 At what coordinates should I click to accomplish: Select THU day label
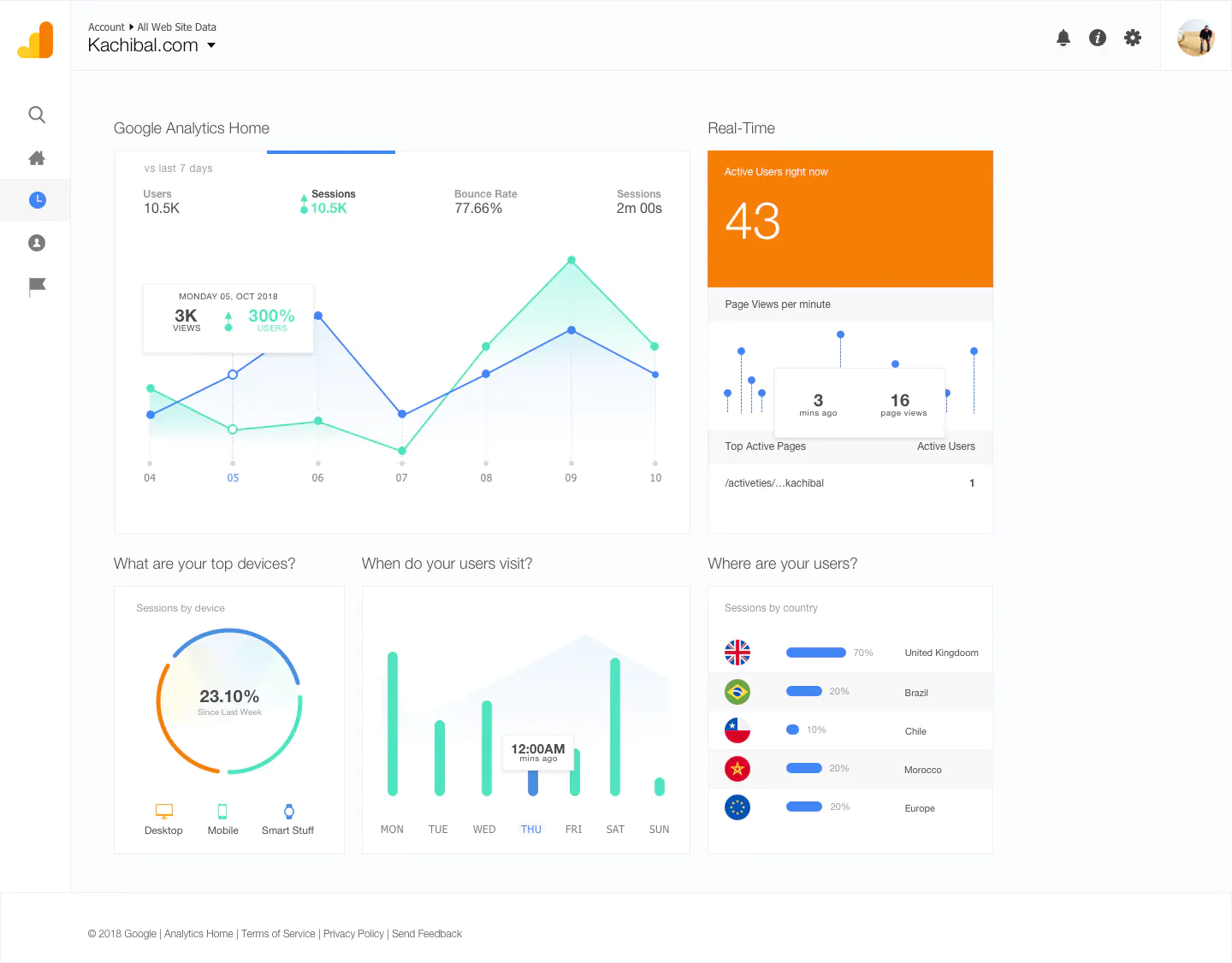pyautogui.click(x=531, y=830)
